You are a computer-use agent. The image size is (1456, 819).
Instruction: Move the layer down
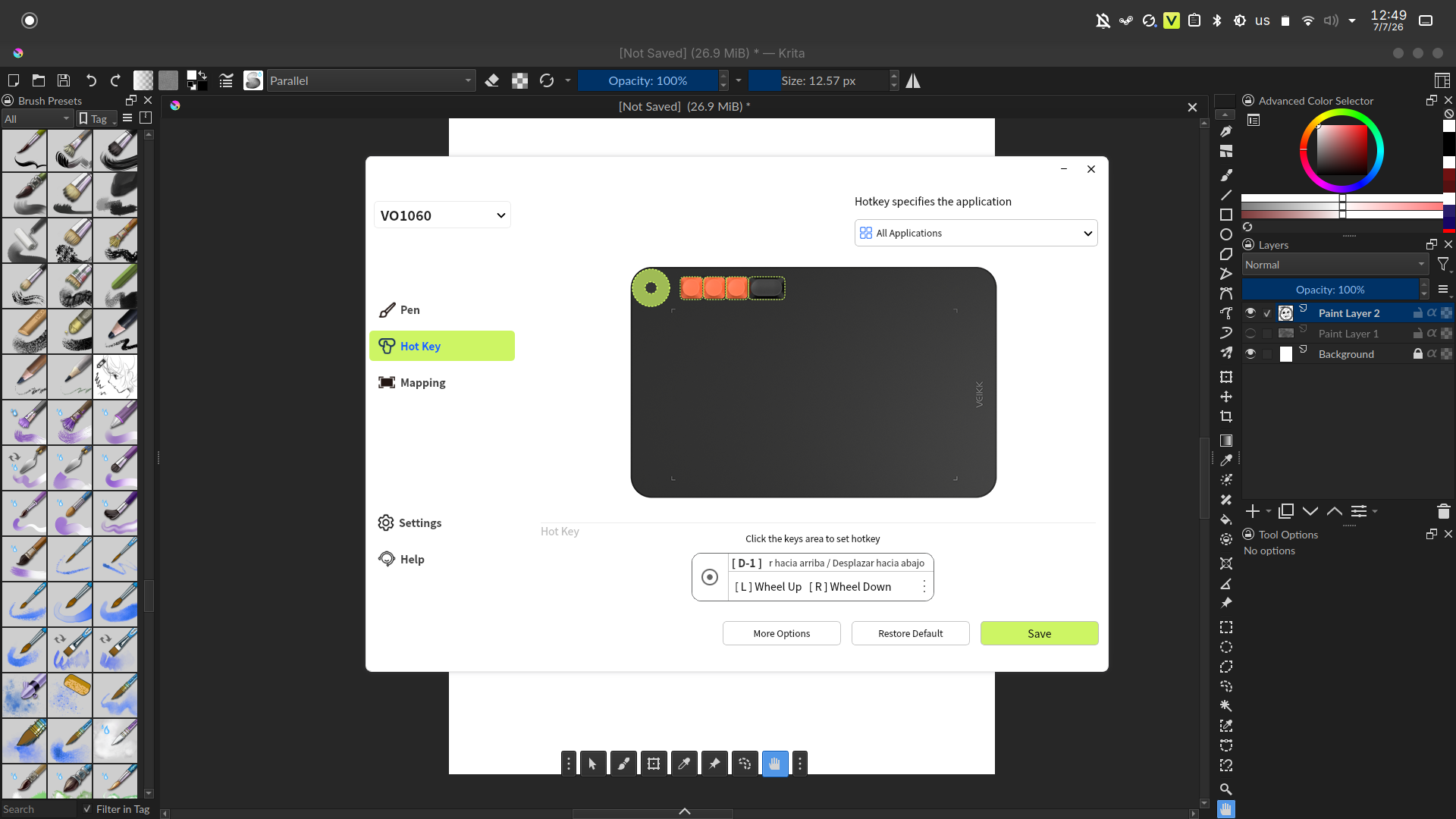[x=1310, y=511]
